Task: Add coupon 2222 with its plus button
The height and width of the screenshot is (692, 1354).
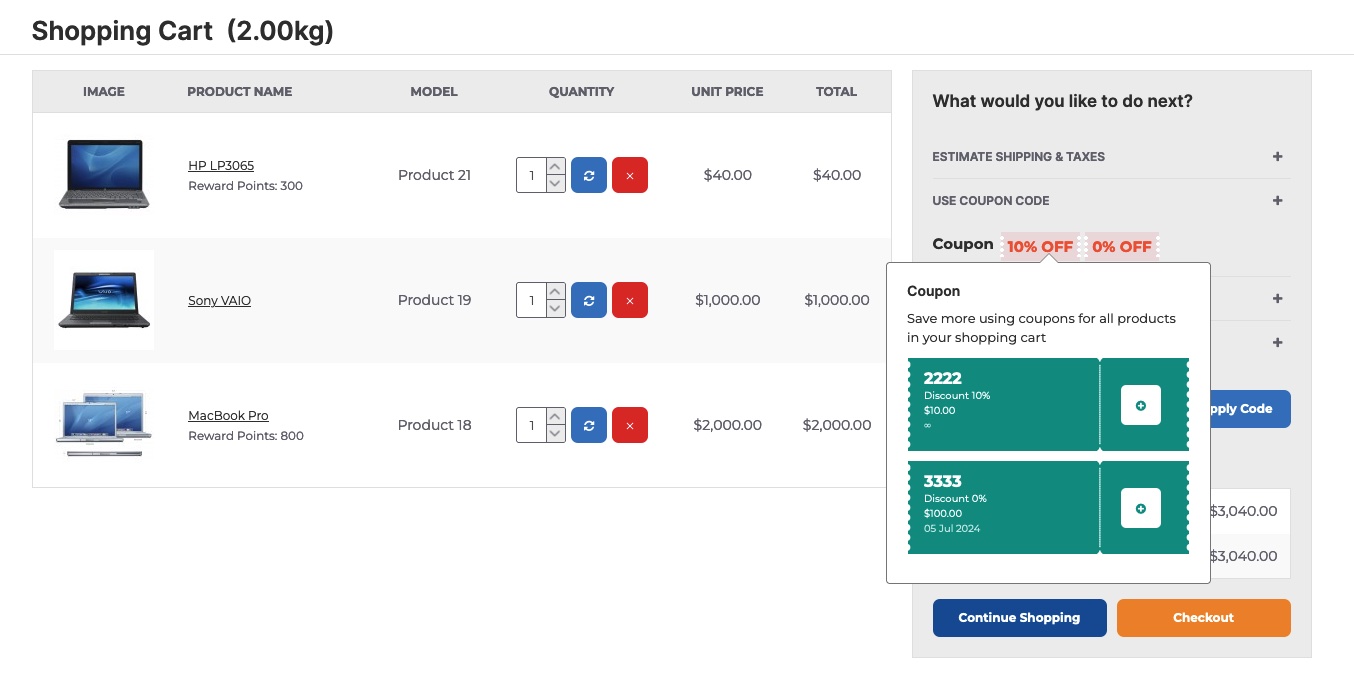Action: coord(1141,405)
